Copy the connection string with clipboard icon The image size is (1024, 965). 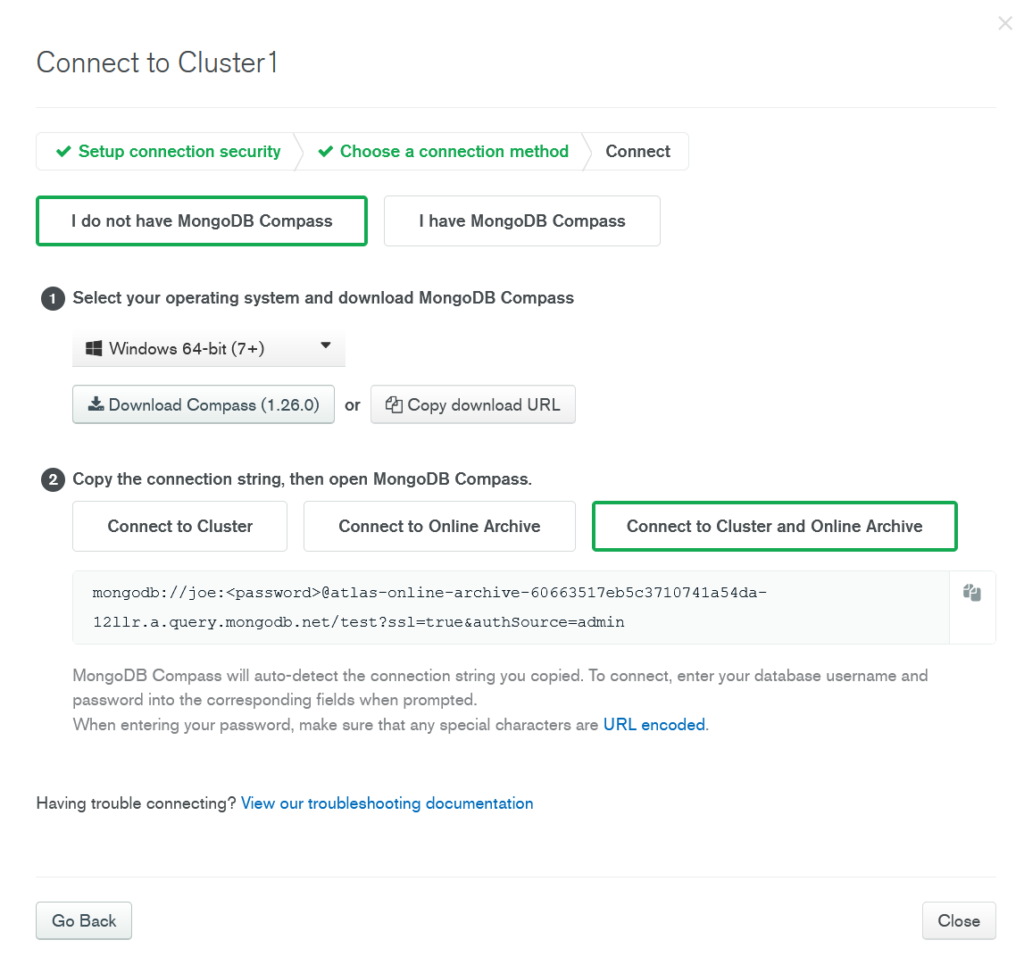(x=972, y=593)
